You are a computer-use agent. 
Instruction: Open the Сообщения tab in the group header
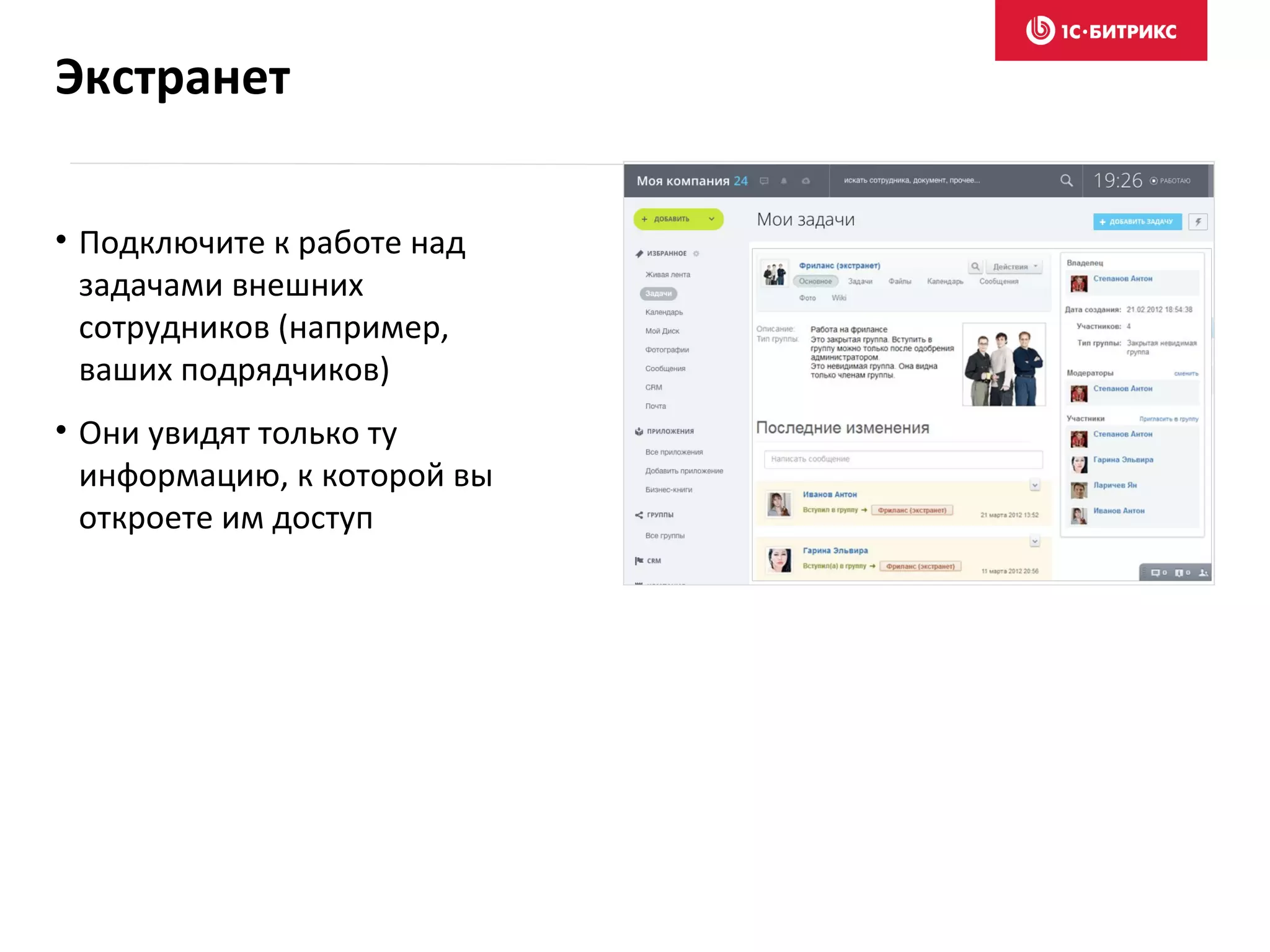tap(998, 281)
